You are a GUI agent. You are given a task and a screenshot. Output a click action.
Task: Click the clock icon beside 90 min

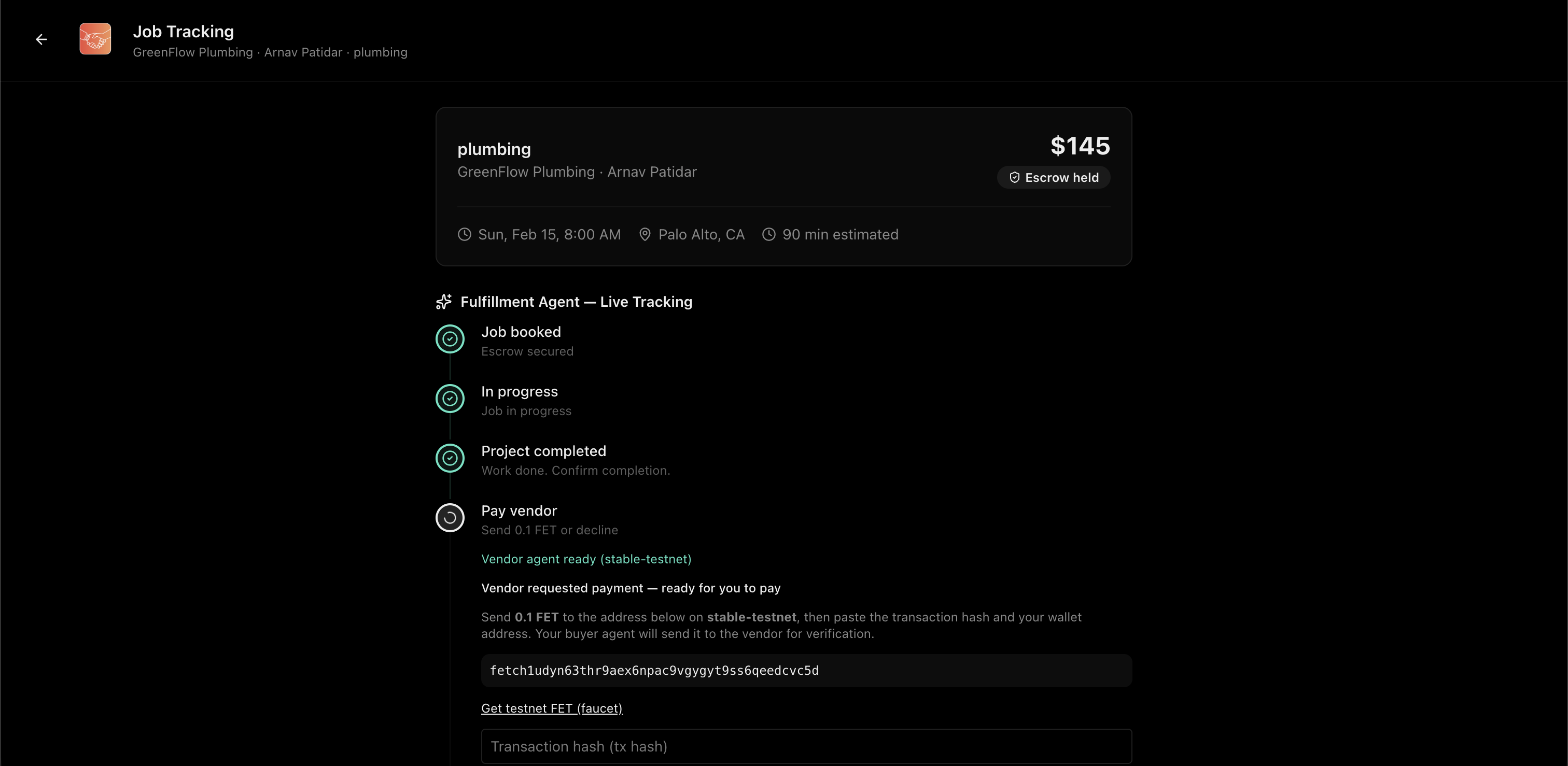[769, 234]
